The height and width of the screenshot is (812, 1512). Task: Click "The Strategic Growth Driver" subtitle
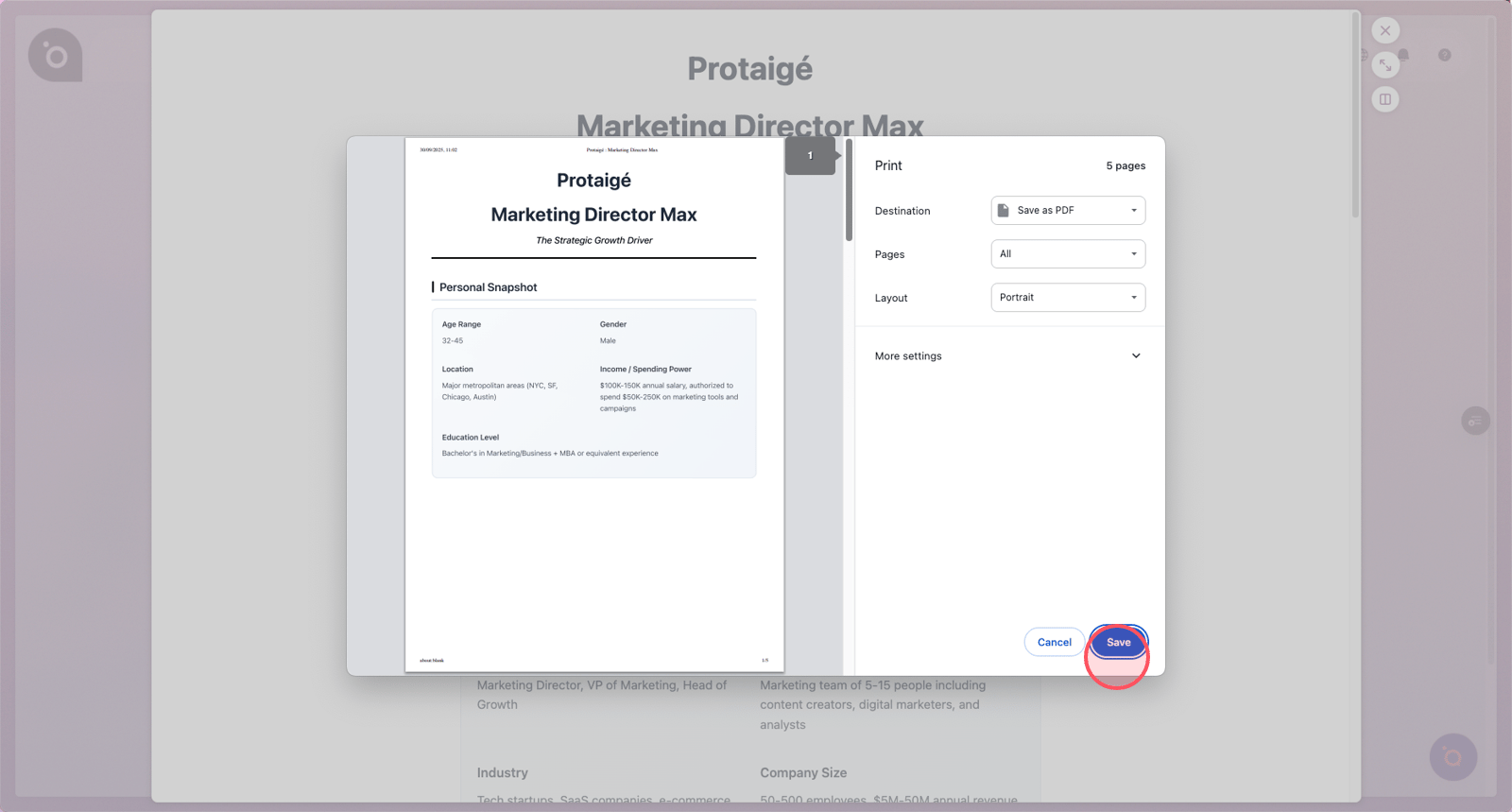click(594, 240)
